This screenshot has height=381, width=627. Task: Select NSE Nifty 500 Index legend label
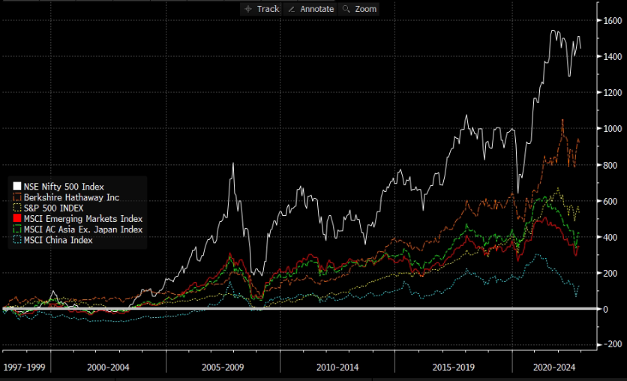(64, 187)
